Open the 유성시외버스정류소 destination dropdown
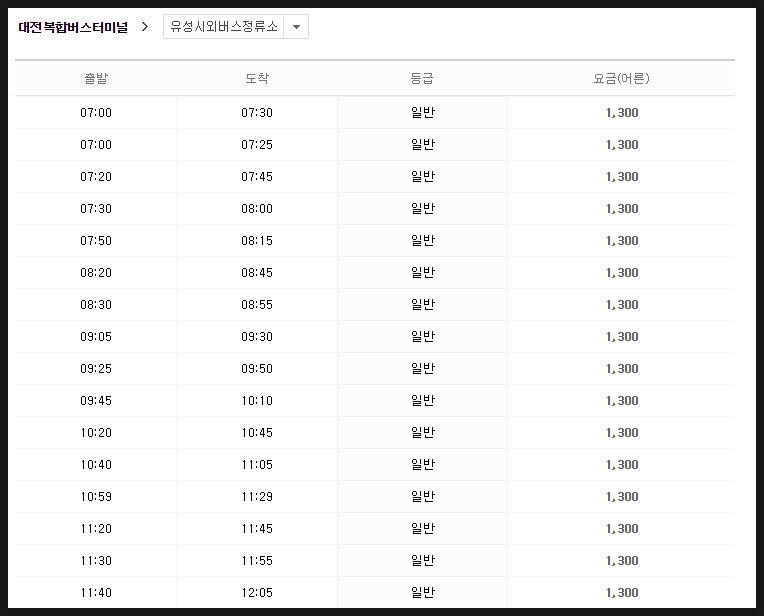This screenshot has height=616, width=764. (236, 26)
